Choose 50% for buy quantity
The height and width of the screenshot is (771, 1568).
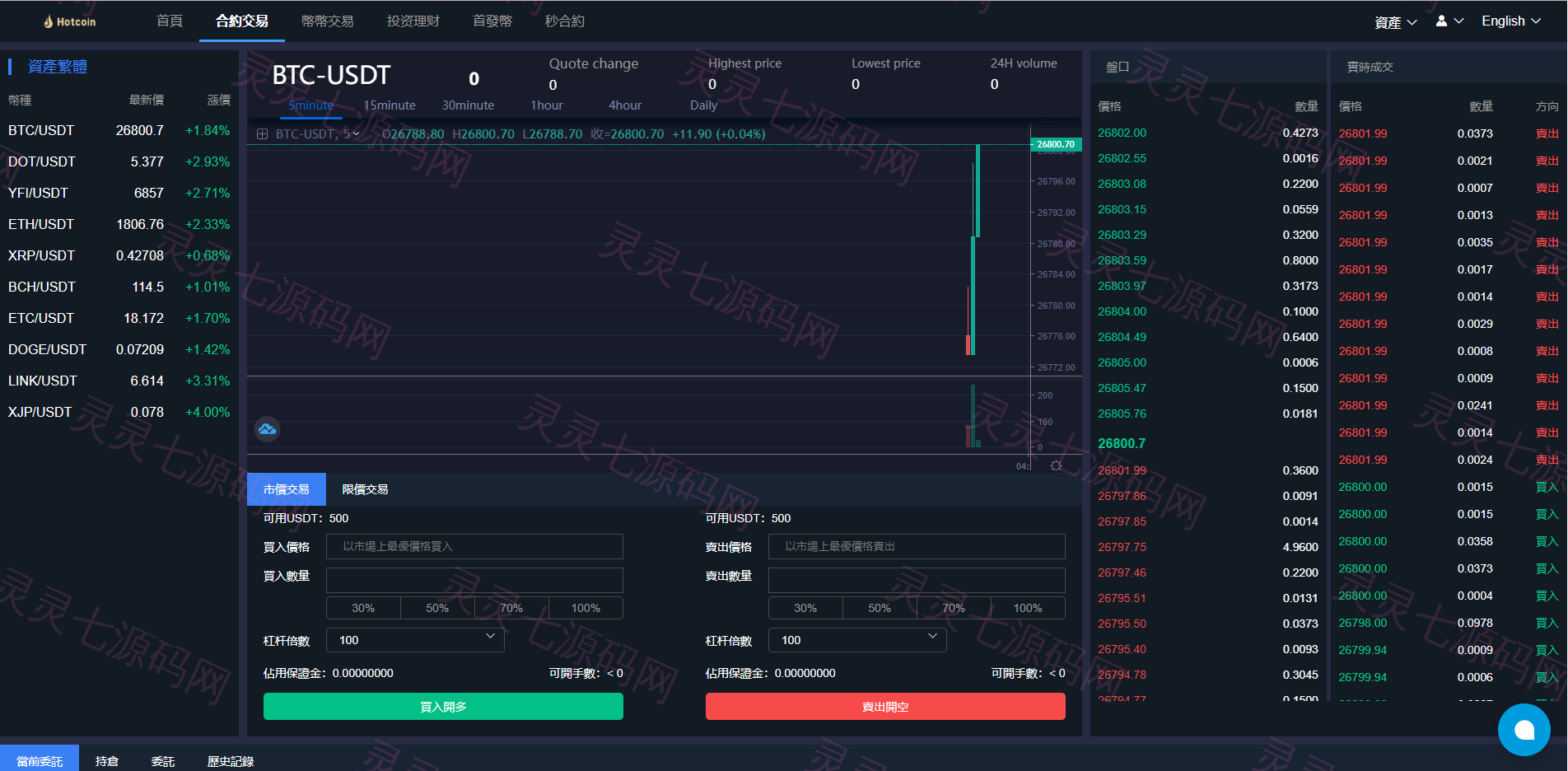(x=437, y=608)
